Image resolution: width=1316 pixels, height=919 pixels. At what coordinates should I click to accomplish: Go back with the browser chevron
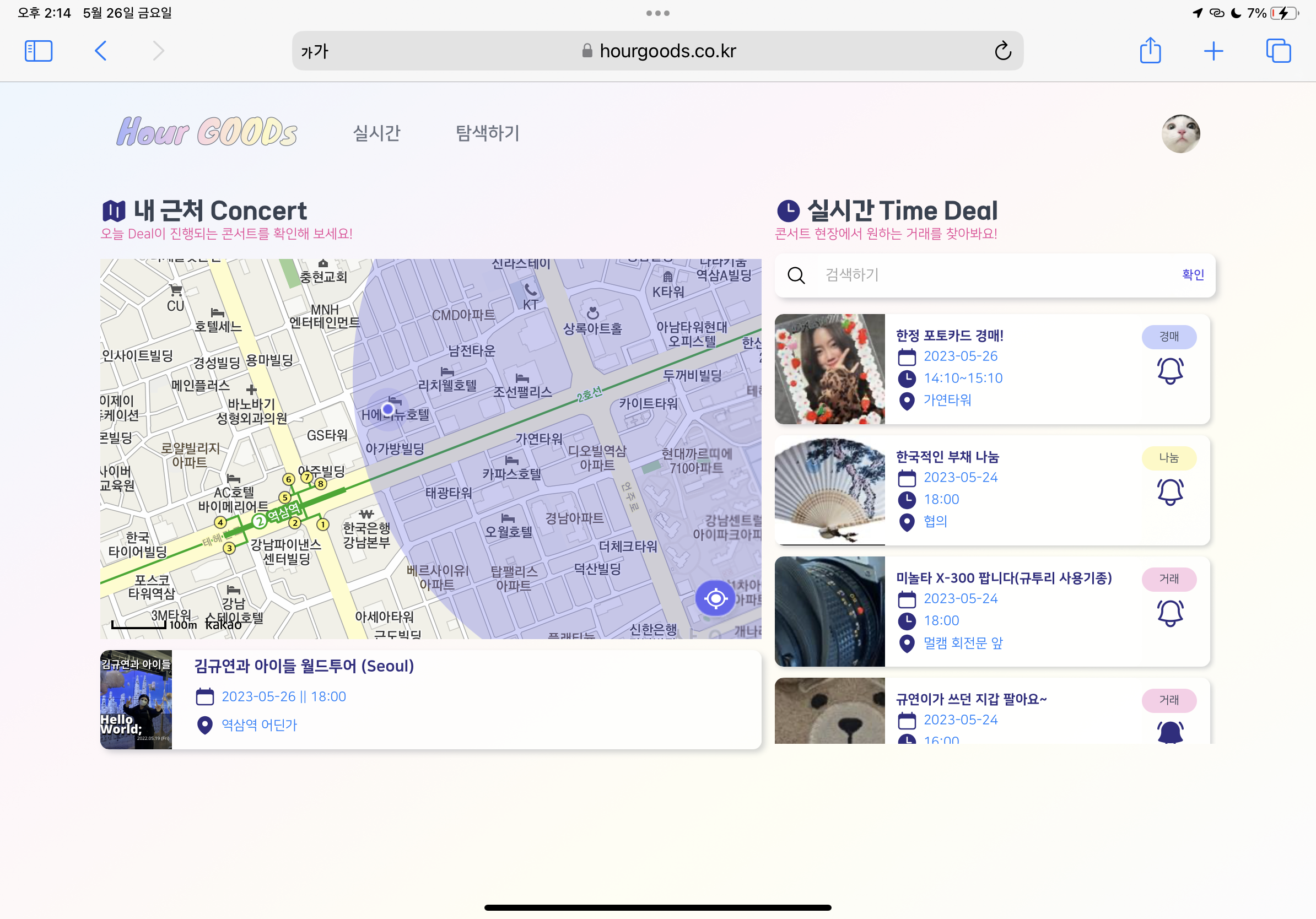pos(101,51)
